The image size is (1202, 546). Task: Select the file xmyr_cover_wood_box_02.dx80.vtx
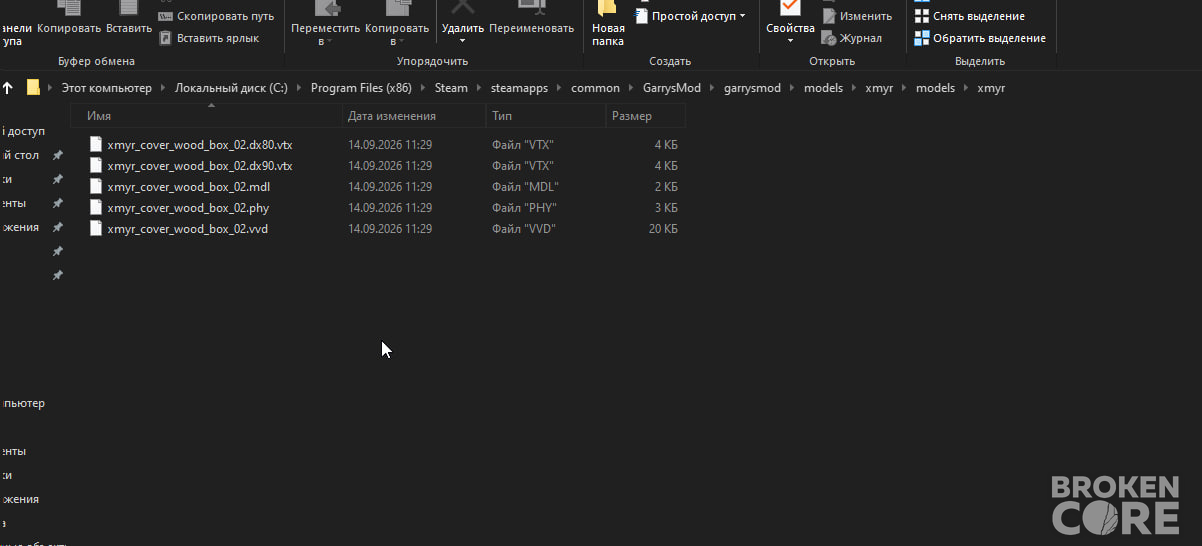[x=200, y=144]
